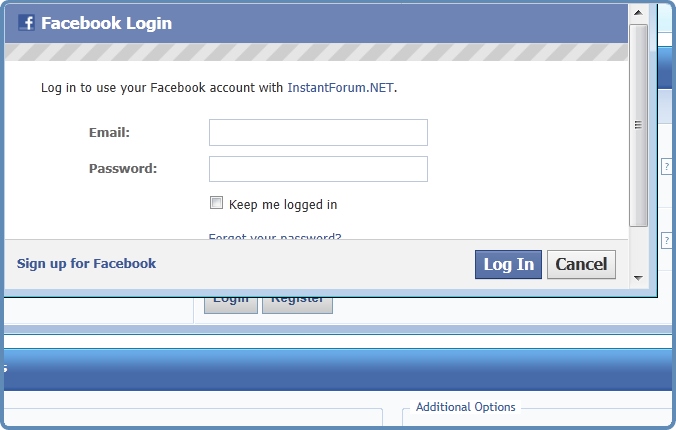
Task: Toggle the Keep me logged in checkbox
Action: (216, 203)
